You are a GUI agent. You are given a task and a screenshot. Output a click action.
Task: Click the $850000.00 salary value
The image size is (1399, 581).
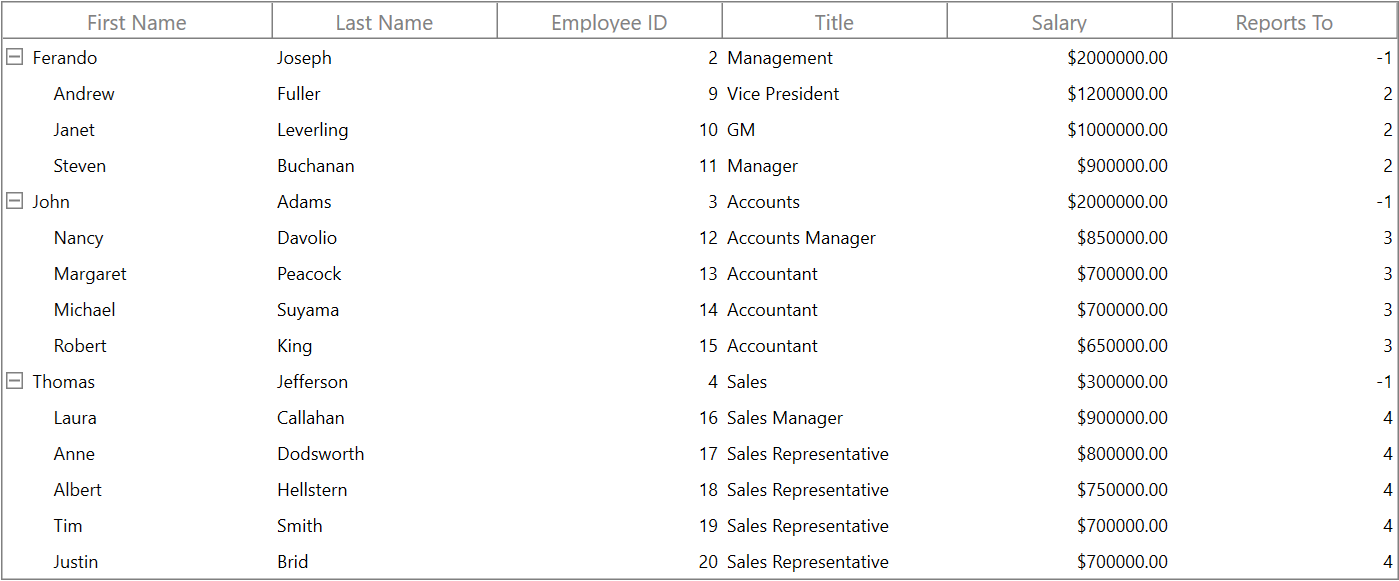click(1123, 238)
